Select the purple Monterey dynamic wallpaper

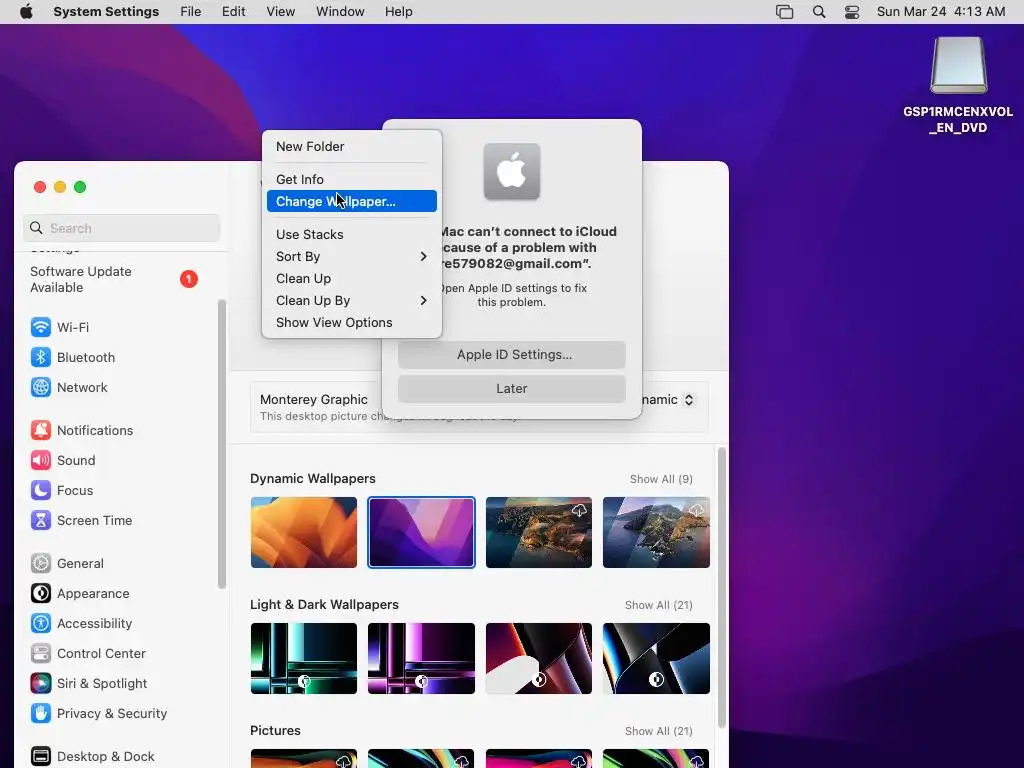(x=421, y=532)
